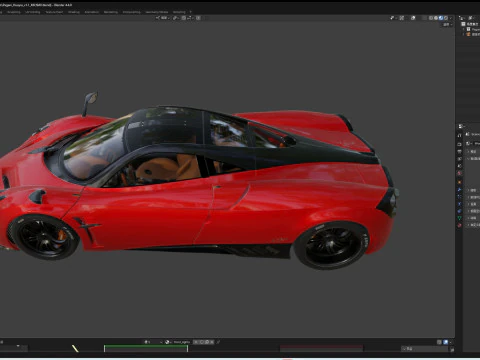
Task: Open the properties editor type selector
Action: coord(461,126)
